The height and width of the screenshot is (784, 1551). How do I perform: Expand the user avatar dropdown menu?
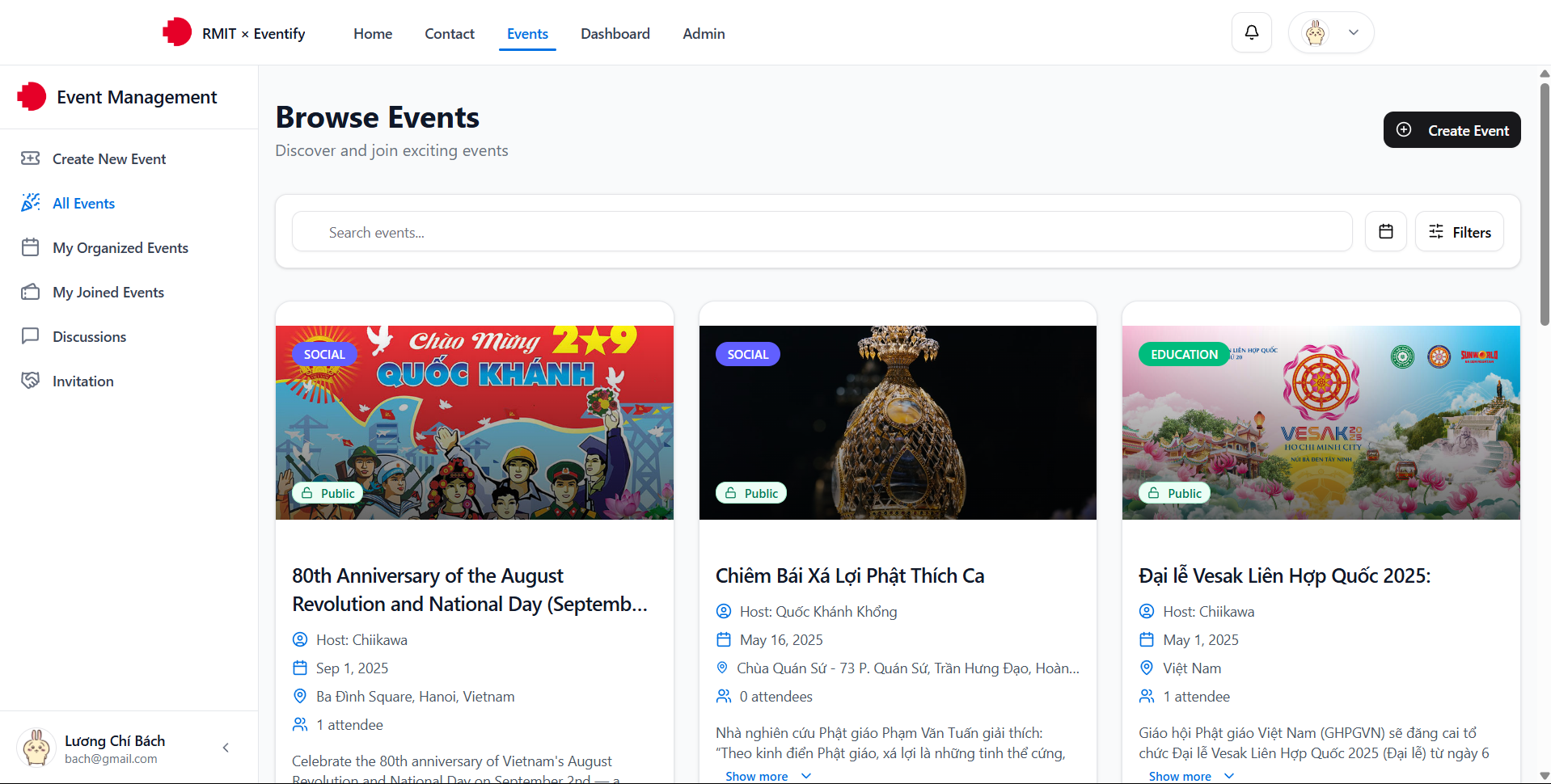tap(1331, 32)
